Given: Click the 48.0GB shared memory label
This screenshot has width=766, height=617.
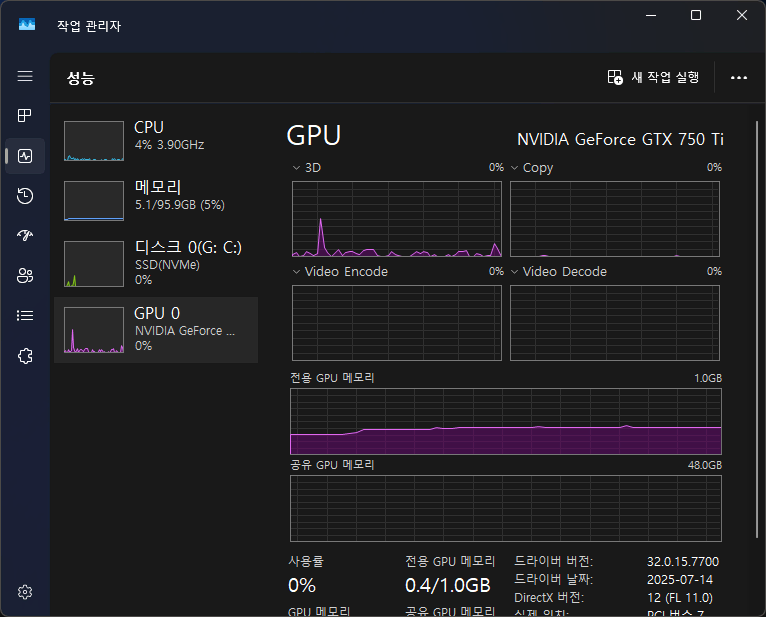Looking at the screenshot, I should tap(704, 465).
